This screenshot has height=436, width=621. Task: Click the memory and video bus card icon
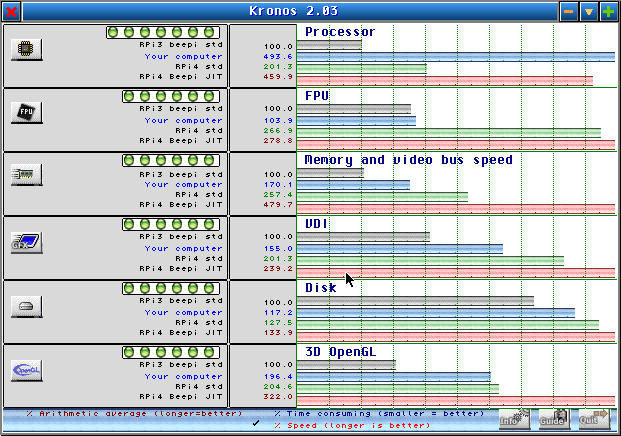click(x=27, y=175)
